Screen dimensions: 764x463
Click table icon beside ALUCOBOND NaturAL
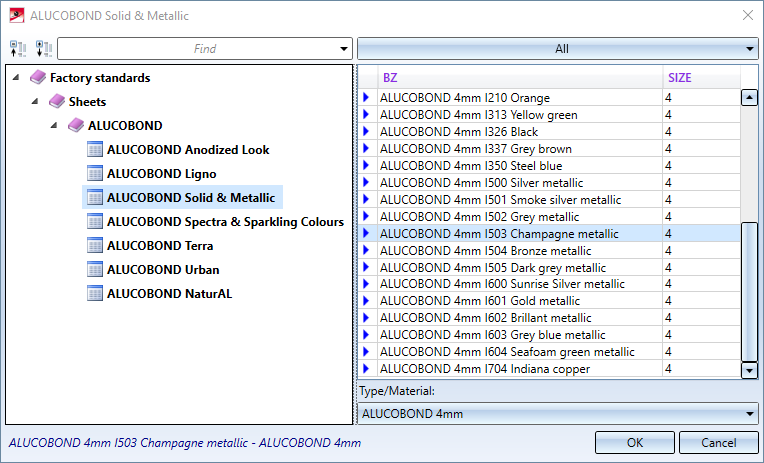point(95,293)
